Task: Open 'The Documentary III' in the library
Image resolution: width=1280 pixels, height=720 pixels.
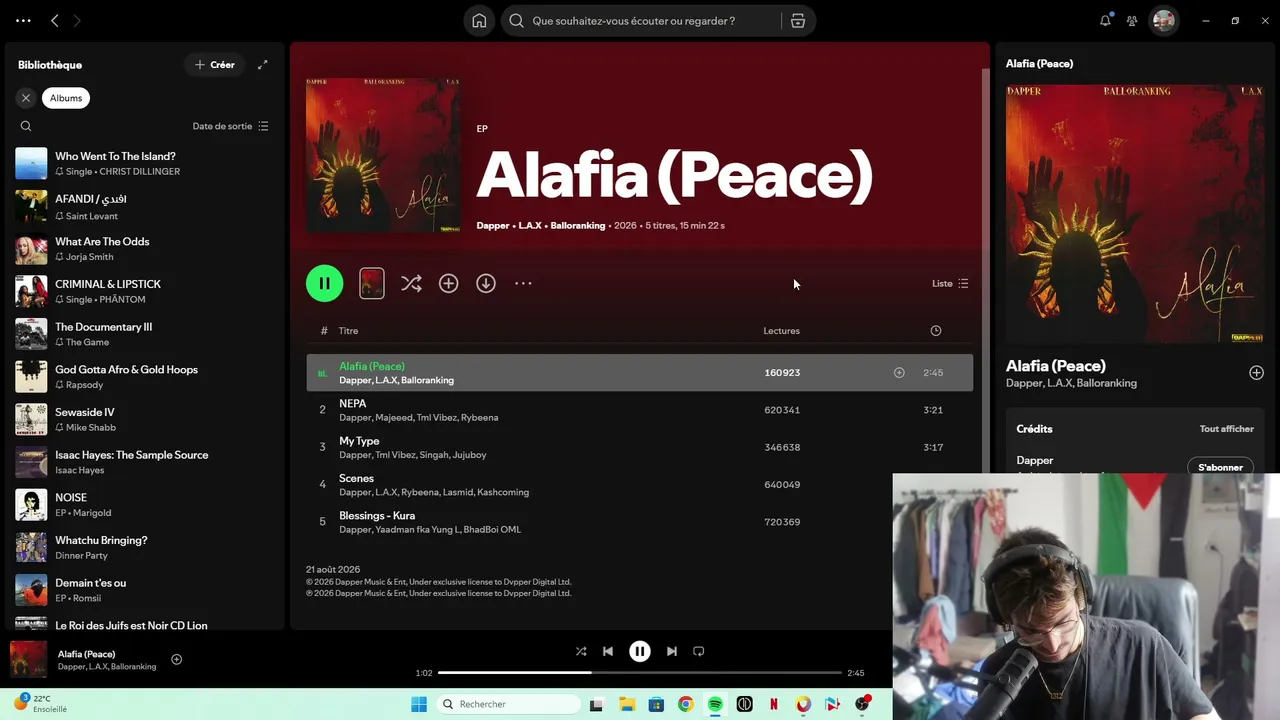Action: (143, 334)
